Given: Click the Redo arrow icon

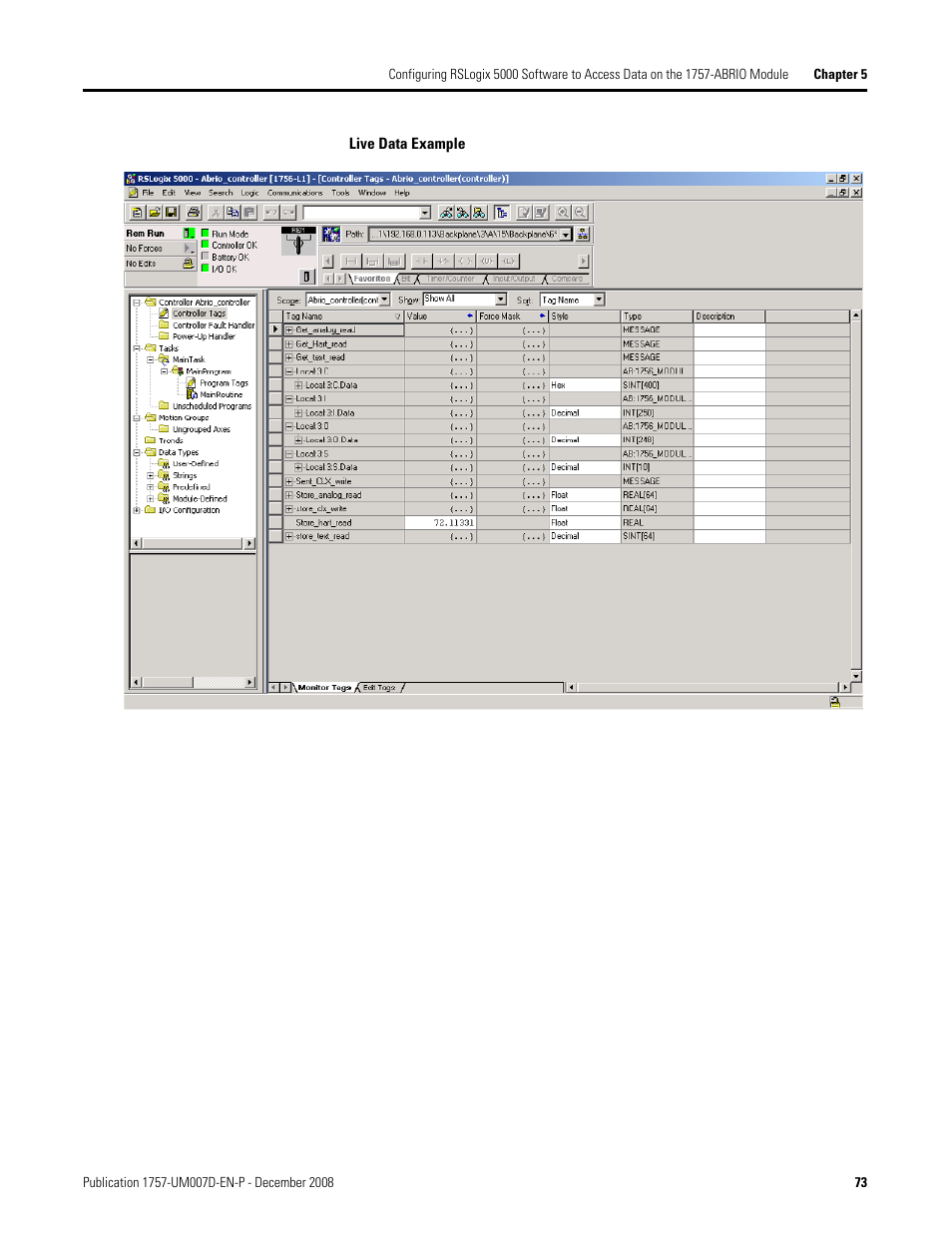Looking at the screenshot, I should pyautogui.click(x=288, y=213).
